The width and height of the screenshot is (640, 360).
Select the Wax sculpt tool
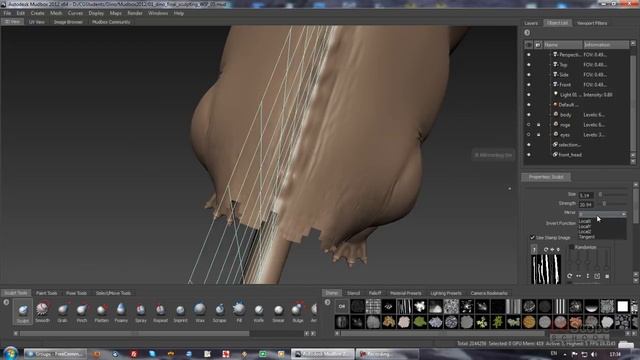point(200,312)
